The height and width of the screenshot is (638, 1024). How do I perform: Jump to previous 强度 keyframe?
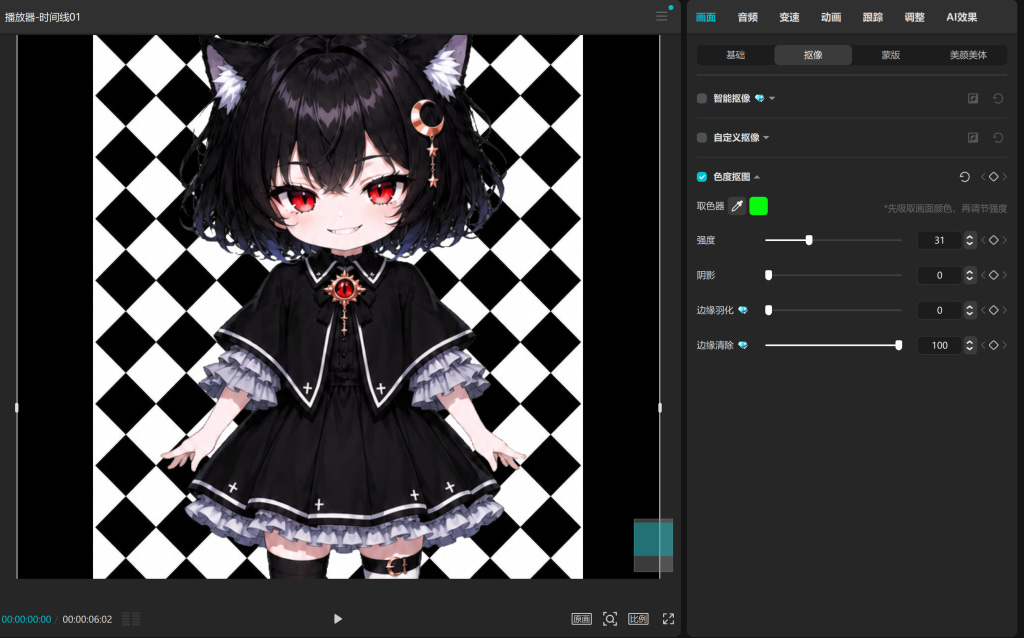click(x=983, y=240)
